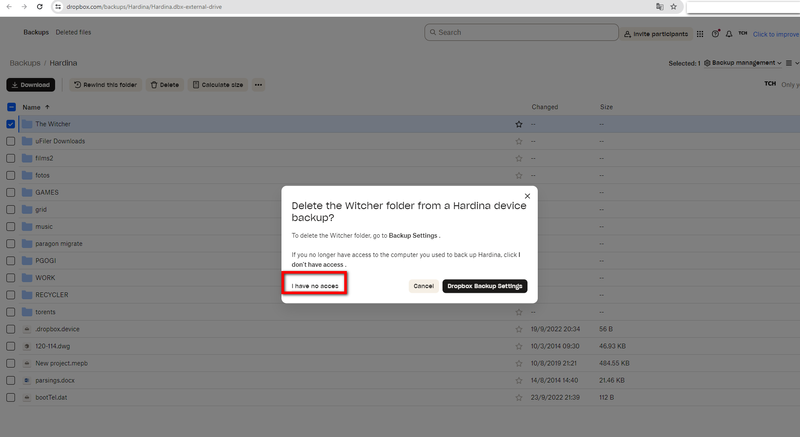Open the Backup management dropdown
800x437 pixels.
tap(743, 63)
